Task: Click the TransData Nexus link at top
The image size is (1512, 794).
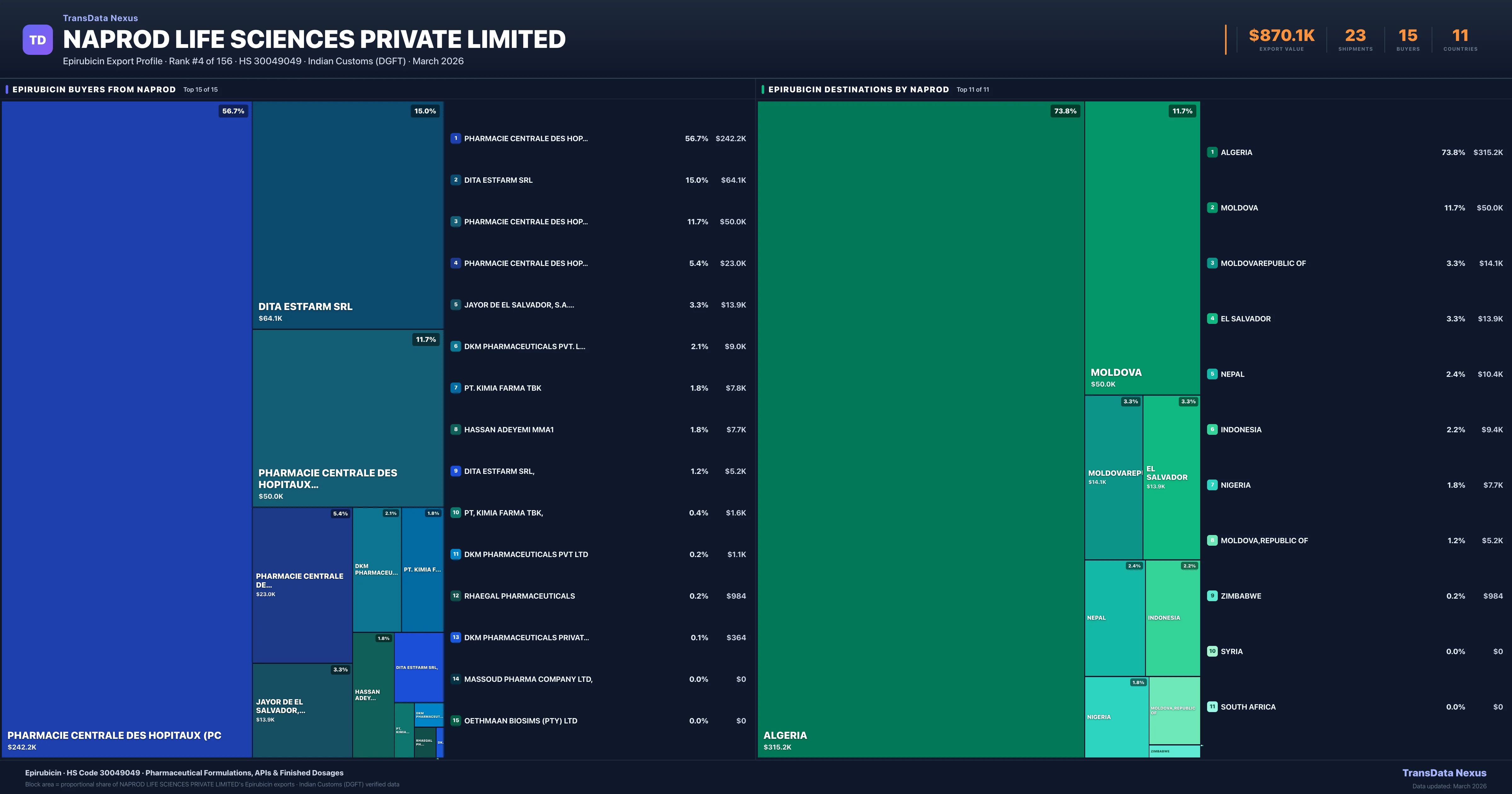Action: 100,18
